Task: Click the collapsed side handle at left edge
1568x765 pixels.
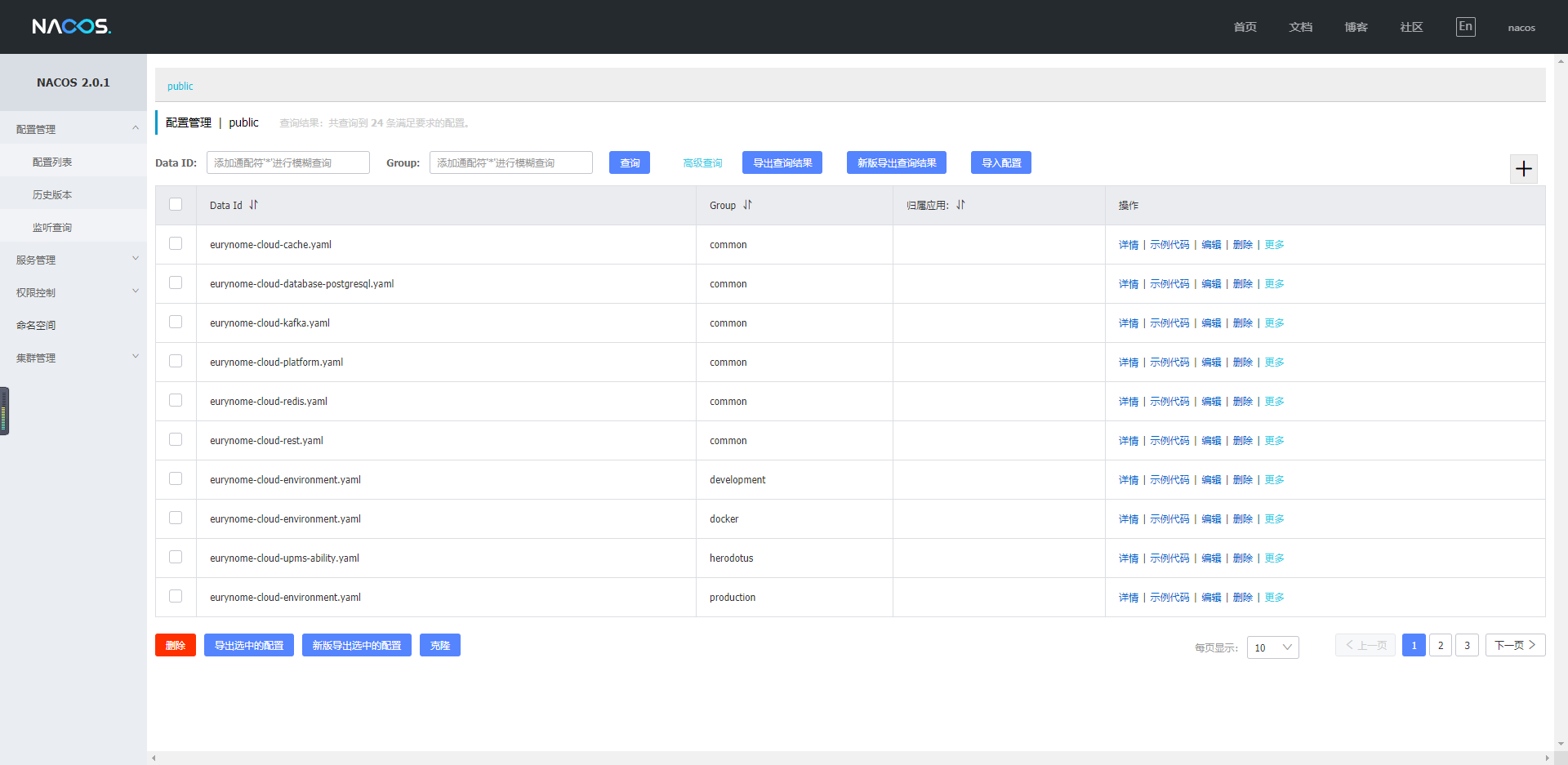Action: click(4, 411)
